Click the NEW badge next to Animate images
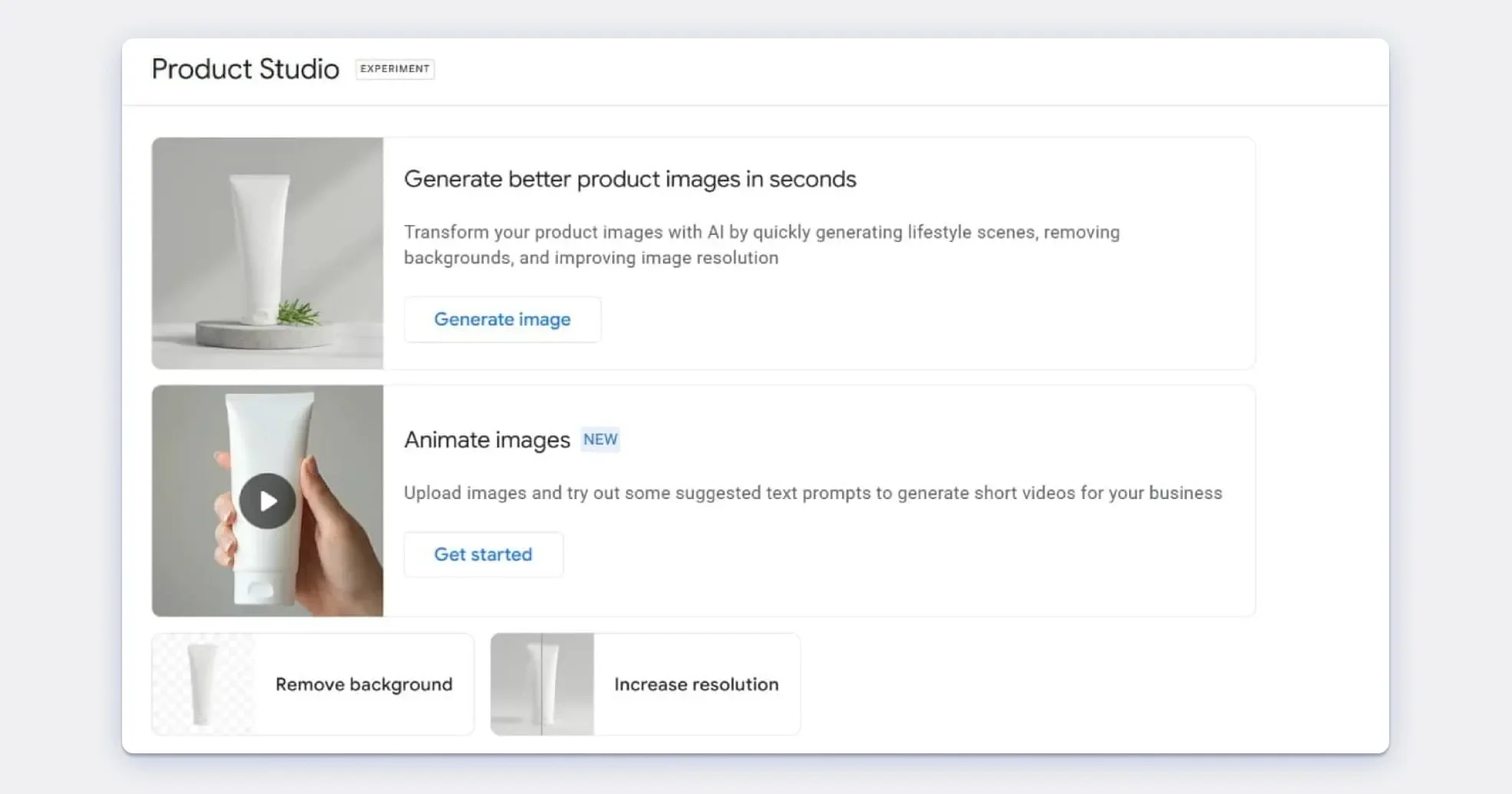 [600, 439]
